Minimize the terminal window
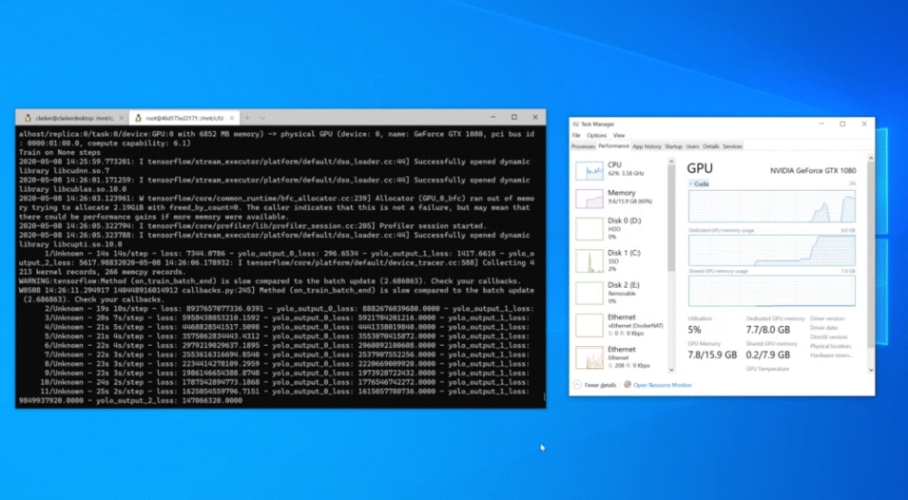The width and height of the screenshot is (908, 500). [x=493, y=117]
